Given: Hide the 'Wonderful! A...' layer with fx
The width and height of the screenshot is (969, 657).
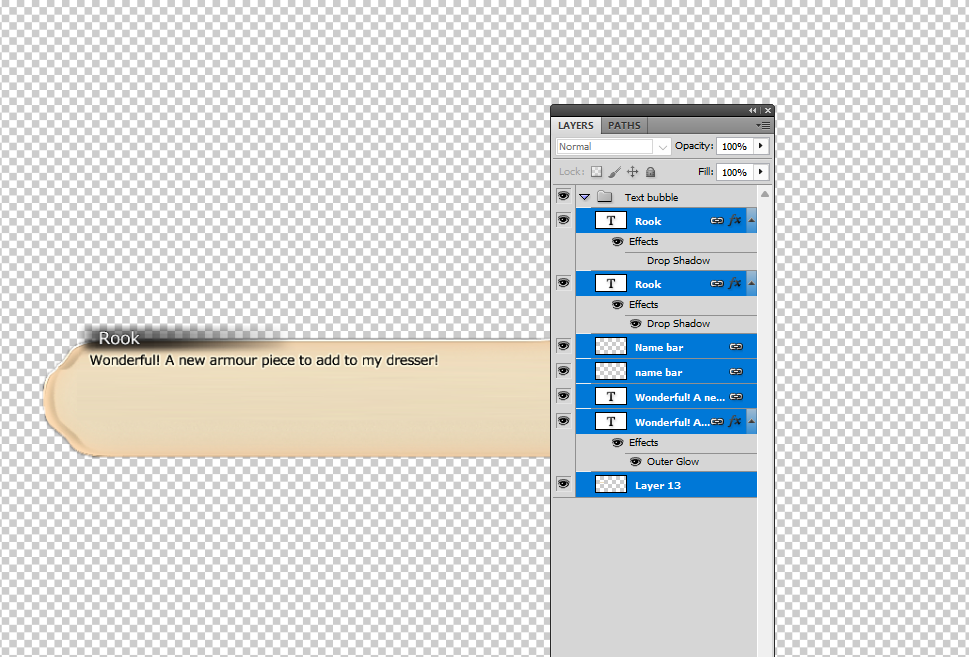Looking at the screenshot, I should click(x=563, y=420).
